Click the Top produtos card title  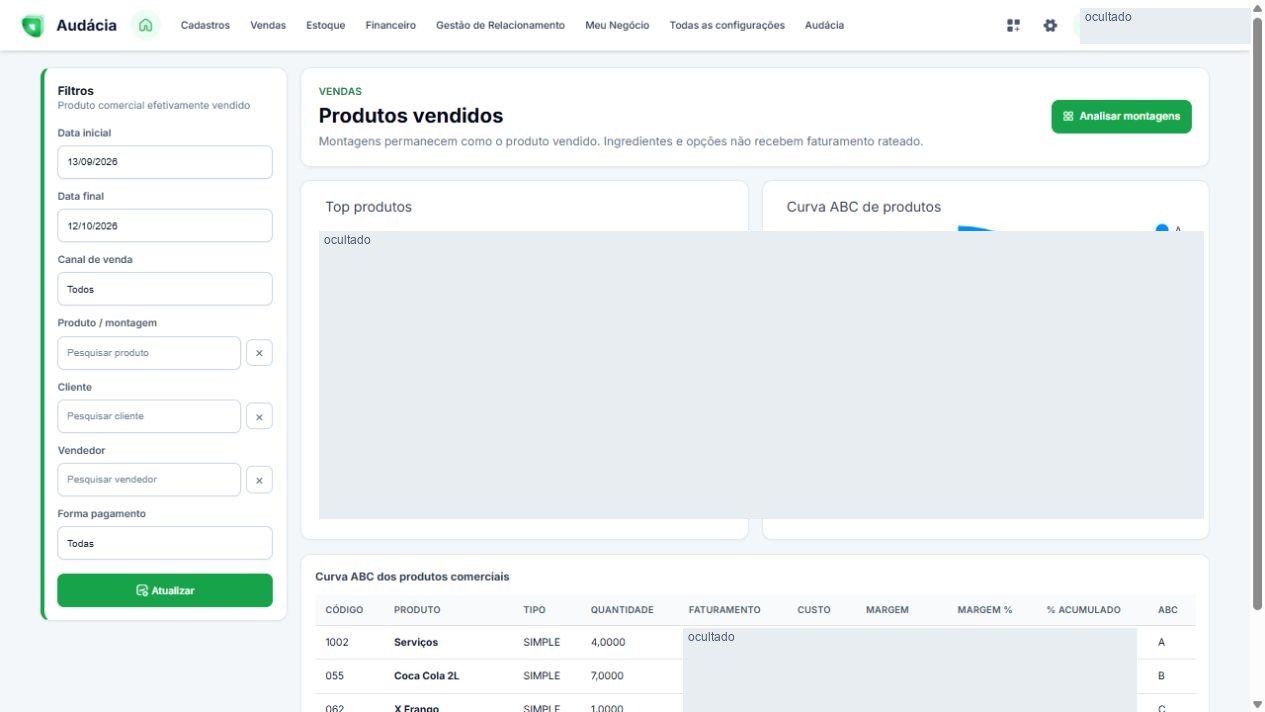coord(368,207)
